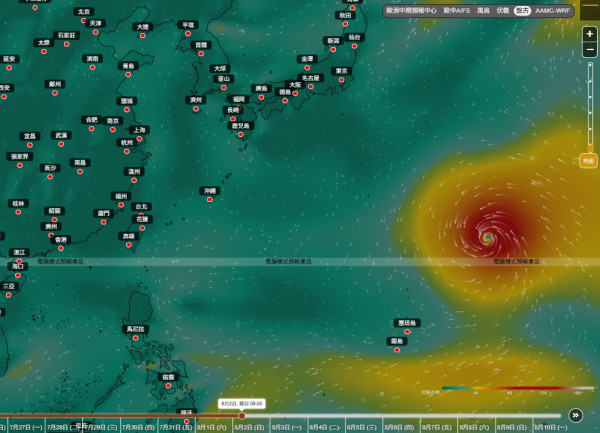Click the 鄭州 city label
Screen dimensions: 600x433
coord(55,84)
